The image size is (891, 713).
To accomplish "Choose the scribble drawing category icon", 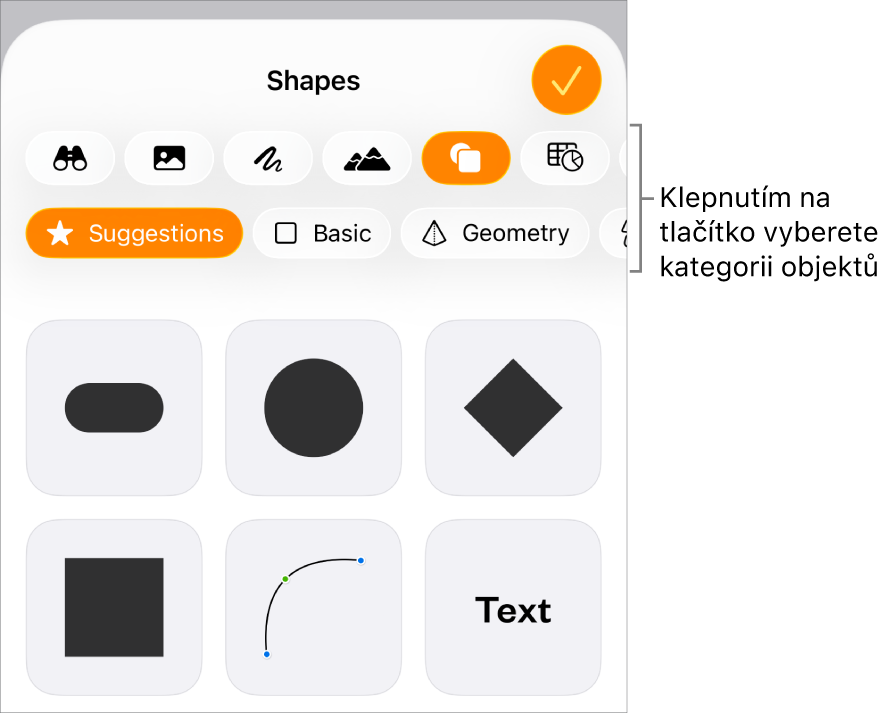I will [x=268, y=158].
